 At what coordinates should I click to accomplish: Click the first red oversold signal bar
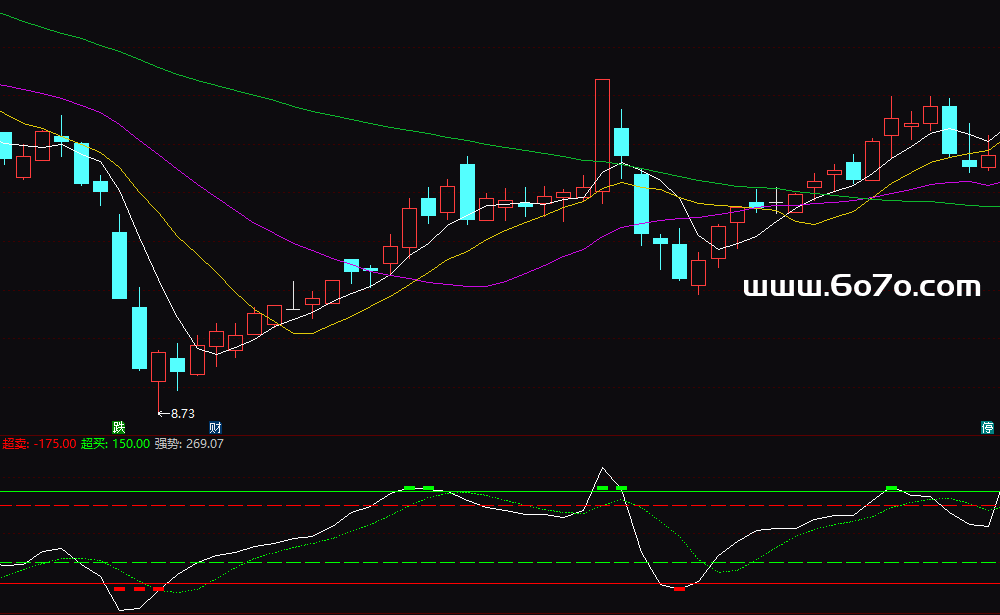119,589
